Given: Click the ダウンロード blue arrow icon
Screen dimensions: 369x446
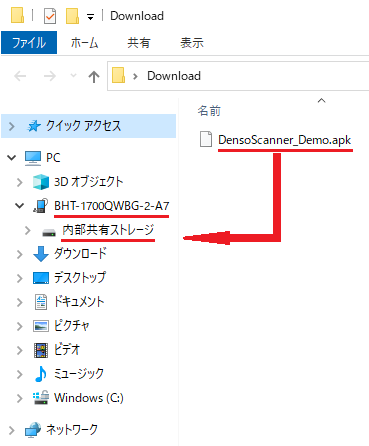Looking at the screenshot, I should [x=41, y=254].
